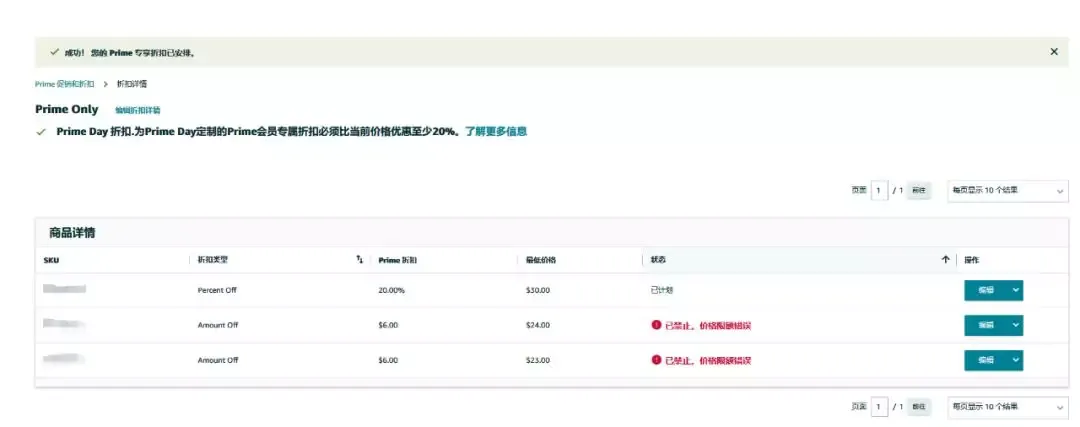Expand the dropdown arrow on the 20.00% row button
The width and height of the screenshot is (1080, 427).
tap(1015, 290)
